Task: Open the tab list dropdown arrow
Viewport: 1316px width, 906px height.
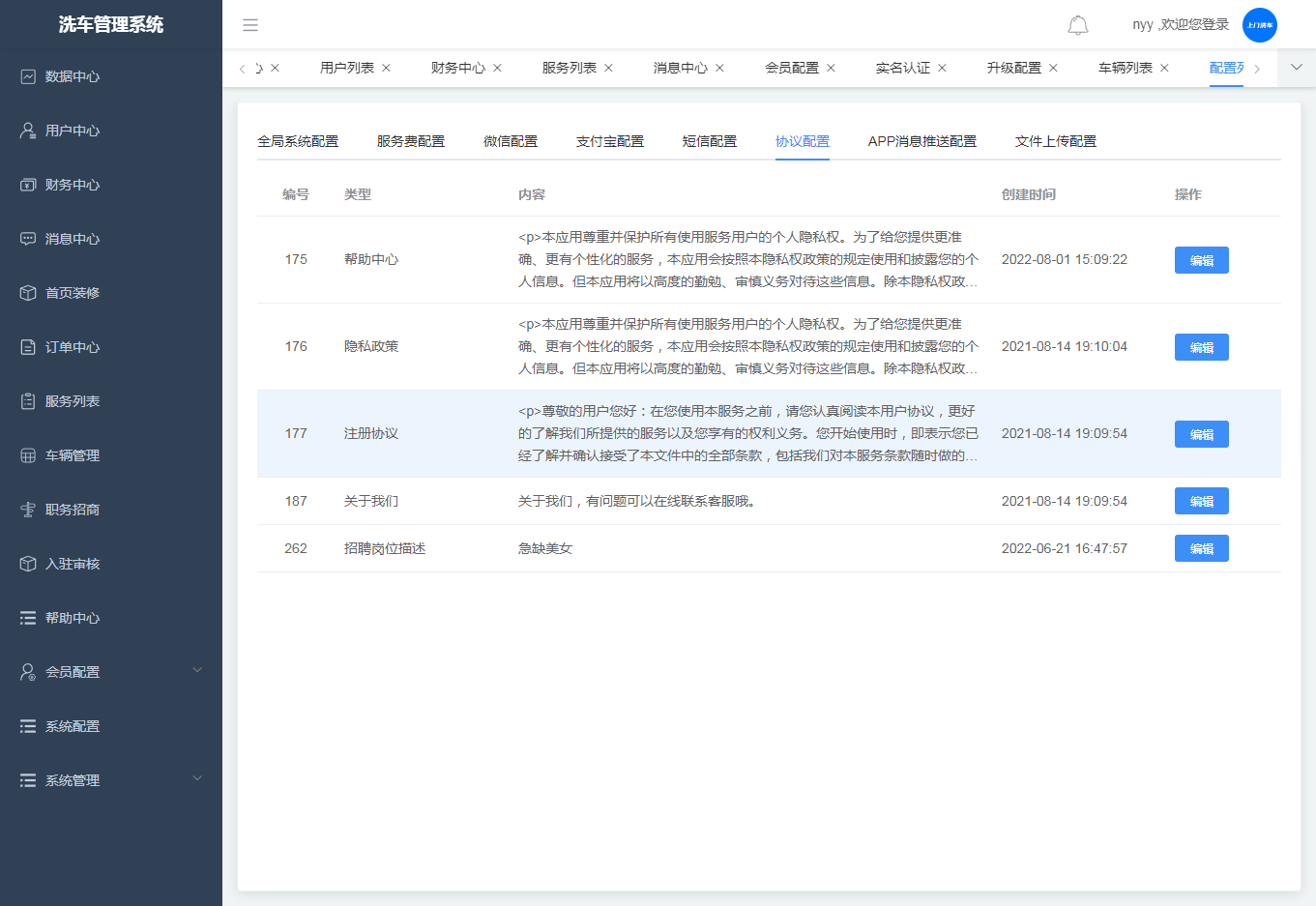Action: (x=1297, y=68)
